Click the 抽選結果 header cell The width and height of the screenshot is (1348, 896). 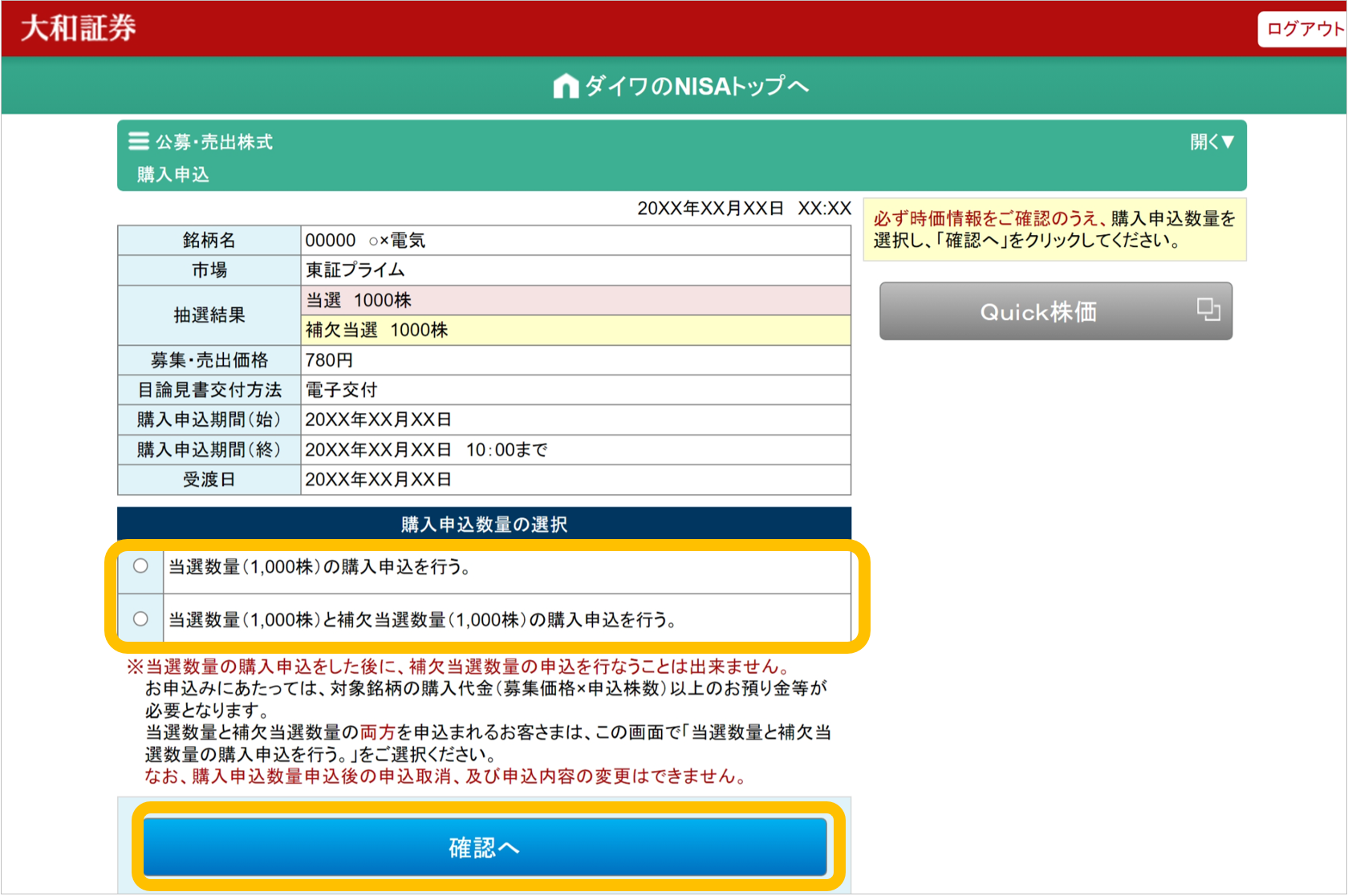pyautogui.click(x=209, y=315)
